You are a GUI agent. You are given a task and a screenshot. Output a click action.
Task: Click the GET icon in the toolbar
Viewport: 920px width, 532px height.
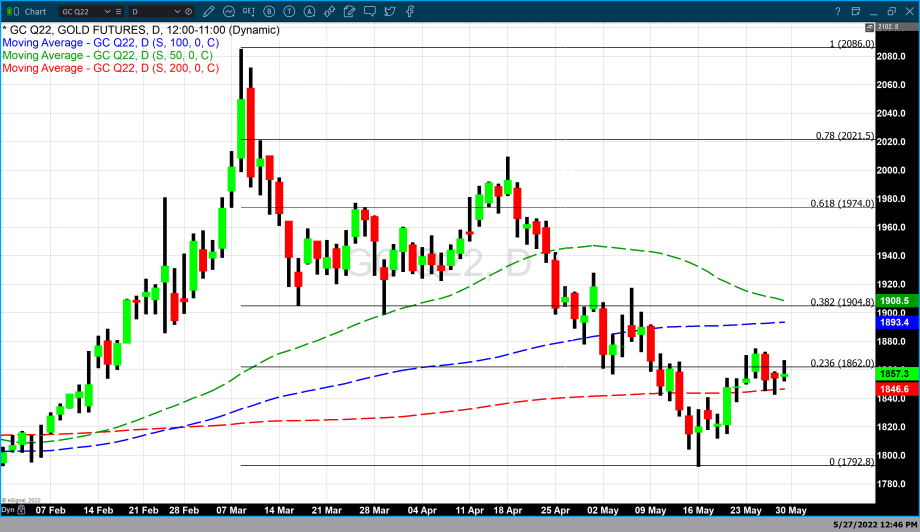pos(248,11)
